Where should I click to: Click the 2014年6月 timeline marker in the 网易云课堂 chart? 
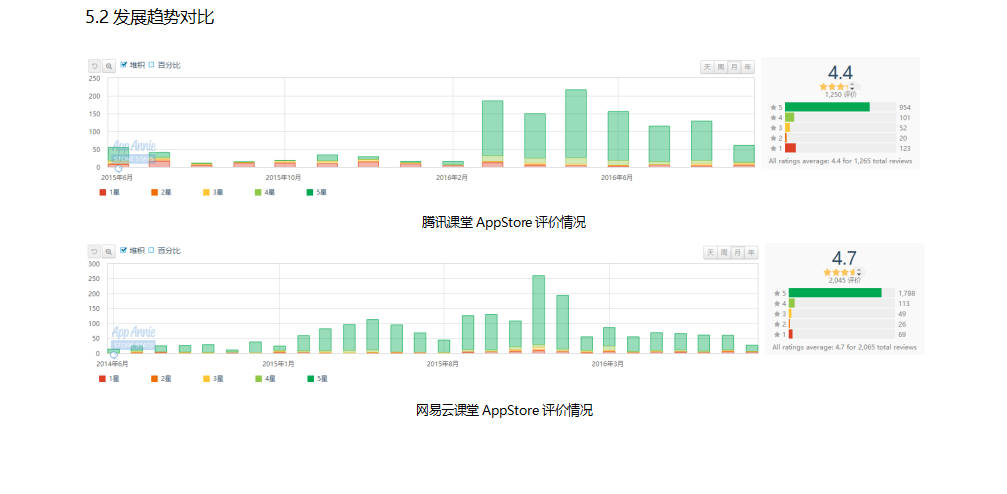(114, 355)
